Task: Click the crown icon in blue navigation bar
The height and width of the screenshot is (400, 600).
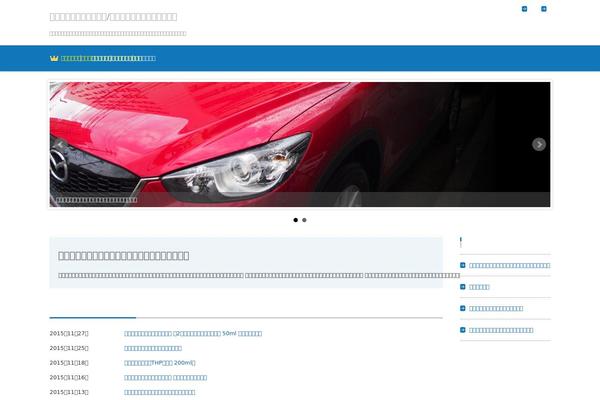Action: (x=54, y=58)
